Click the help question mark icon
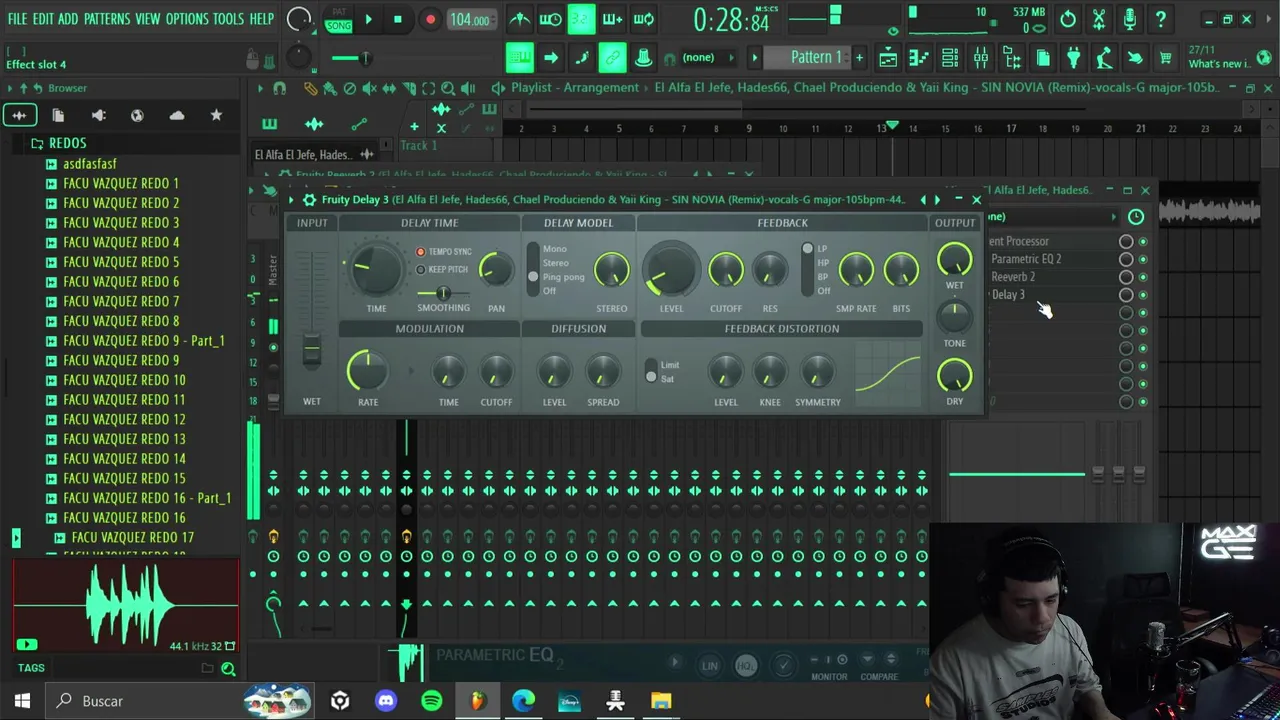 click(1161, 19)
